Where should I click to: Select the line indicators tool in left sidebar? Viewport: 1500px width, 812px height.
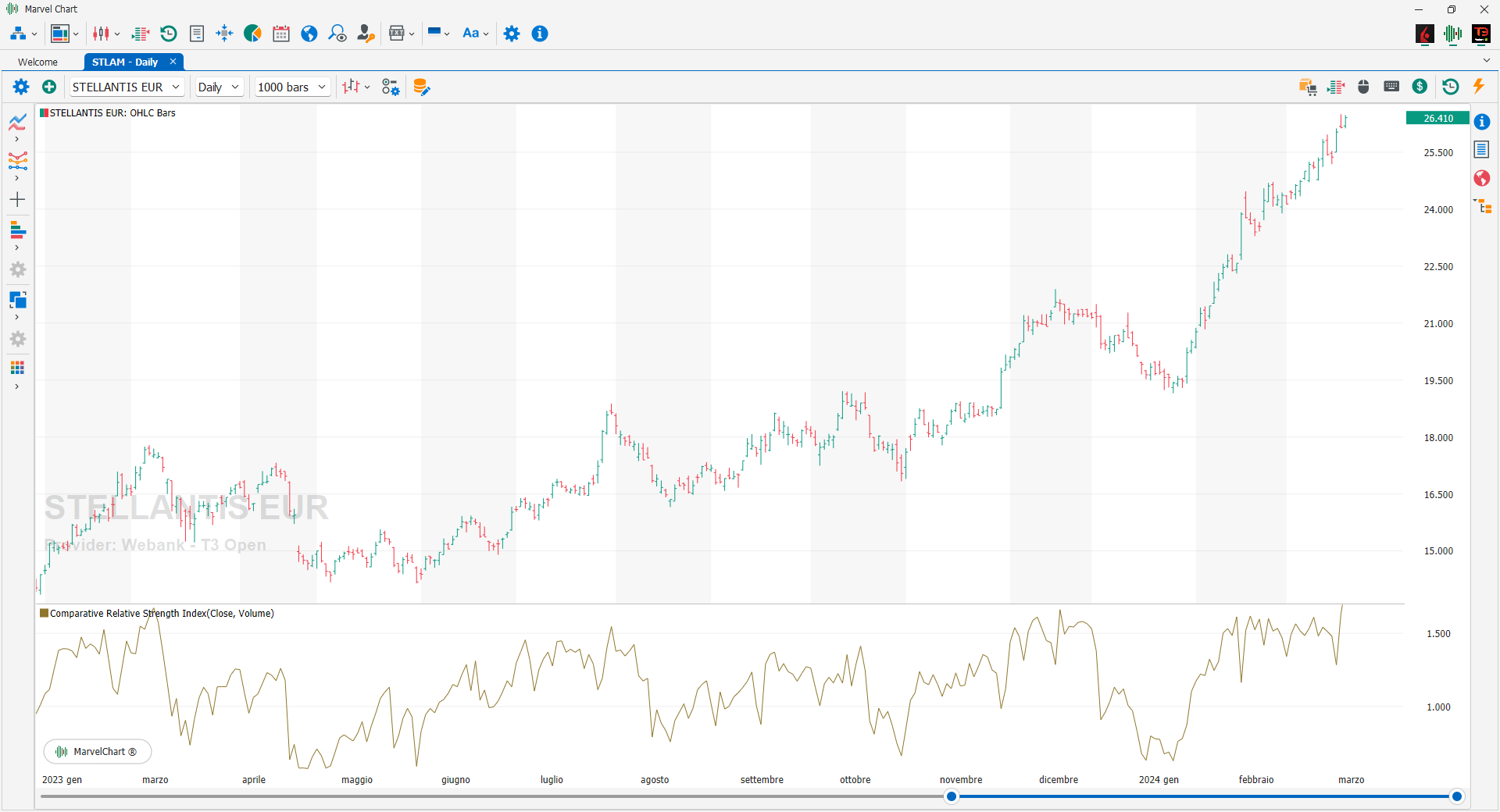18,123
